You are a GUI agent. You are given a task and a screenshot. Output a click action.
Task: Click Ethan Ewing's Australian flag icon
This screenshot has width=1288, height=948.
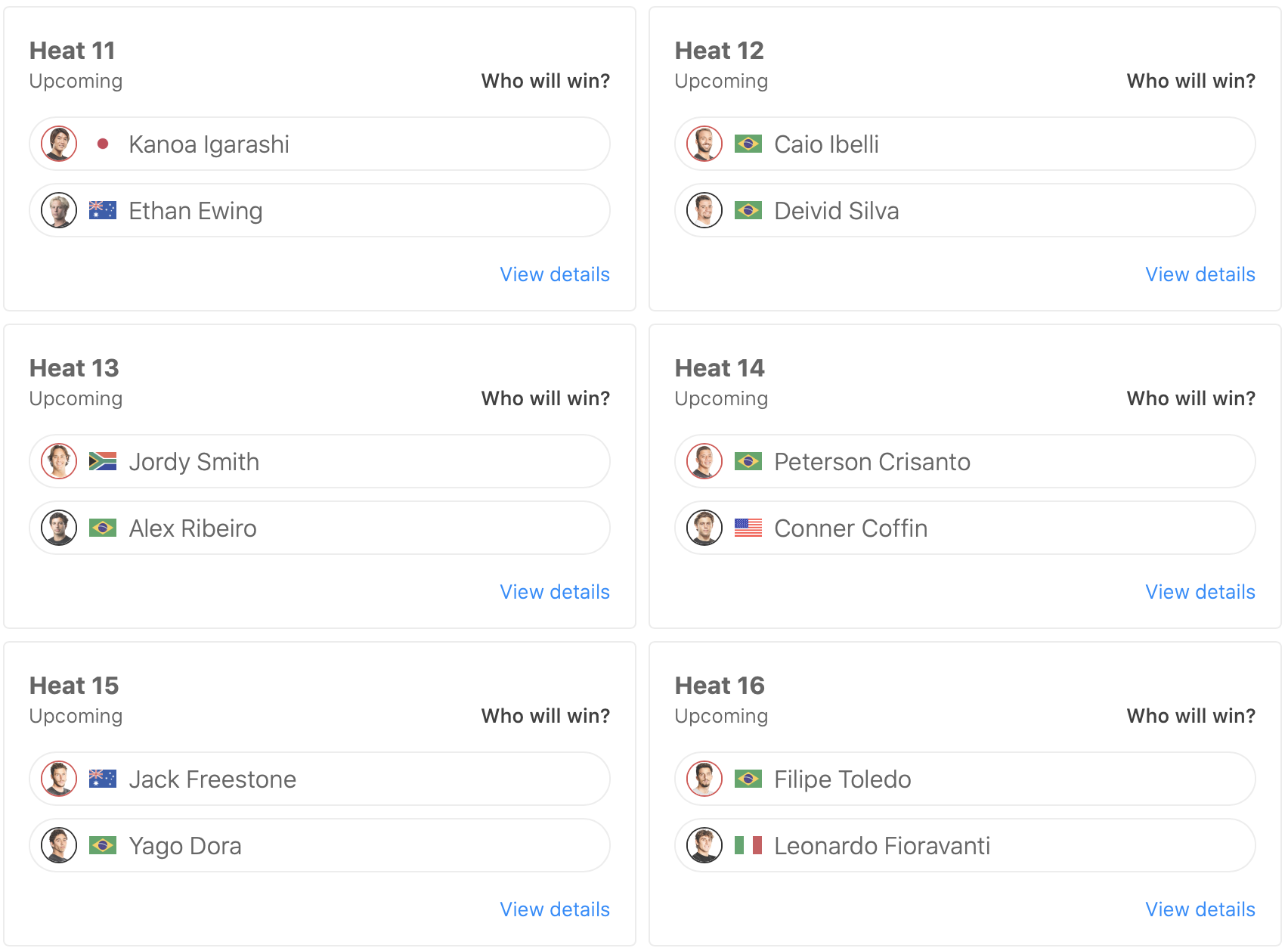[x=103, y=210]
